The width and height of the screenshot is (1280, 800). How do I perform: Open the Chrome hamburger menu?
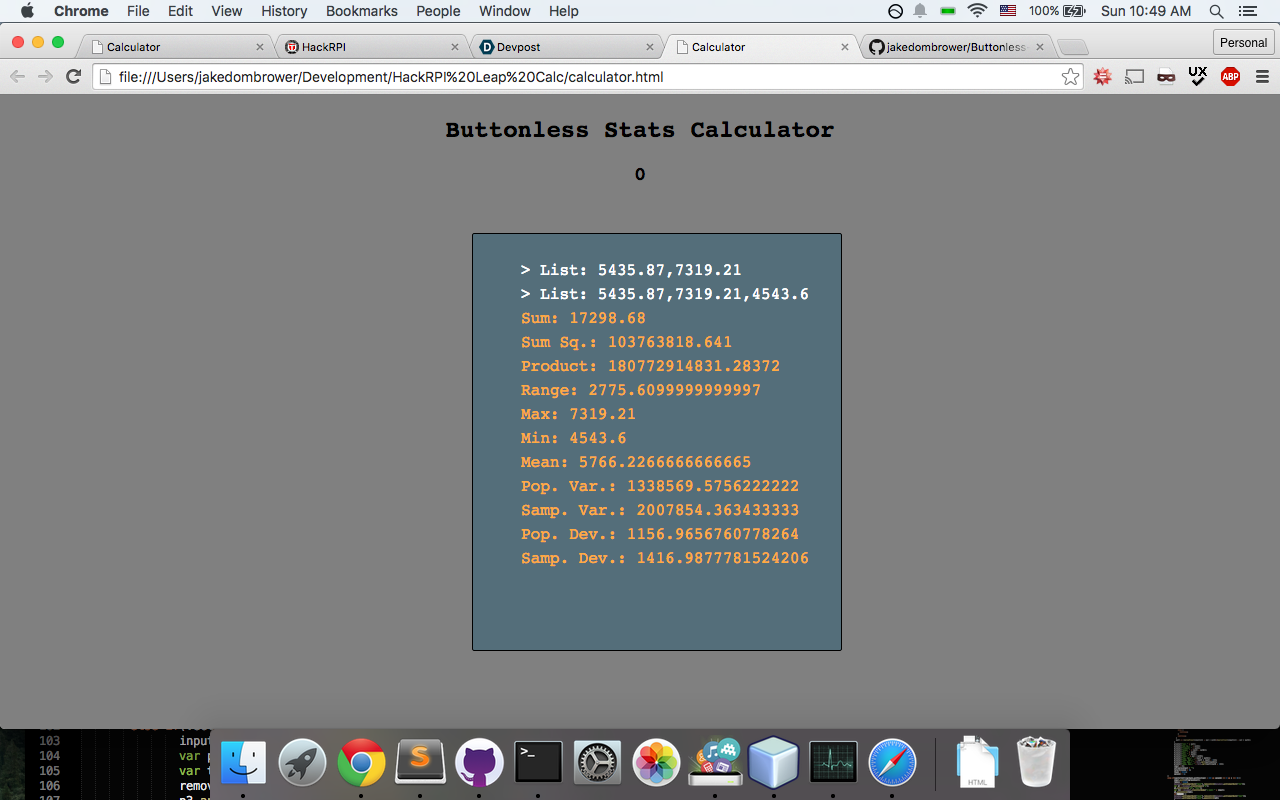click(x=1262, y=76)
